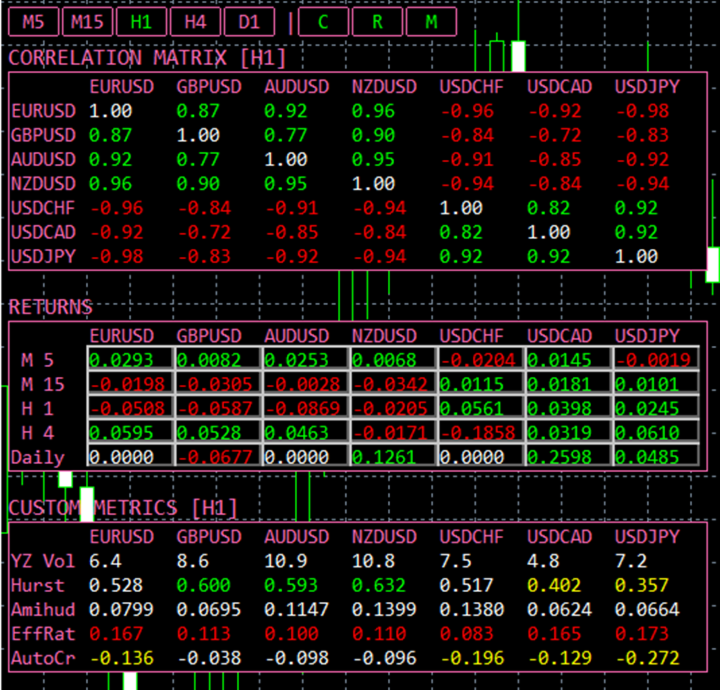Viewport: 720px width, 690px height.
Task: Select the Hurst metric row label
Action: click(38, 586)
